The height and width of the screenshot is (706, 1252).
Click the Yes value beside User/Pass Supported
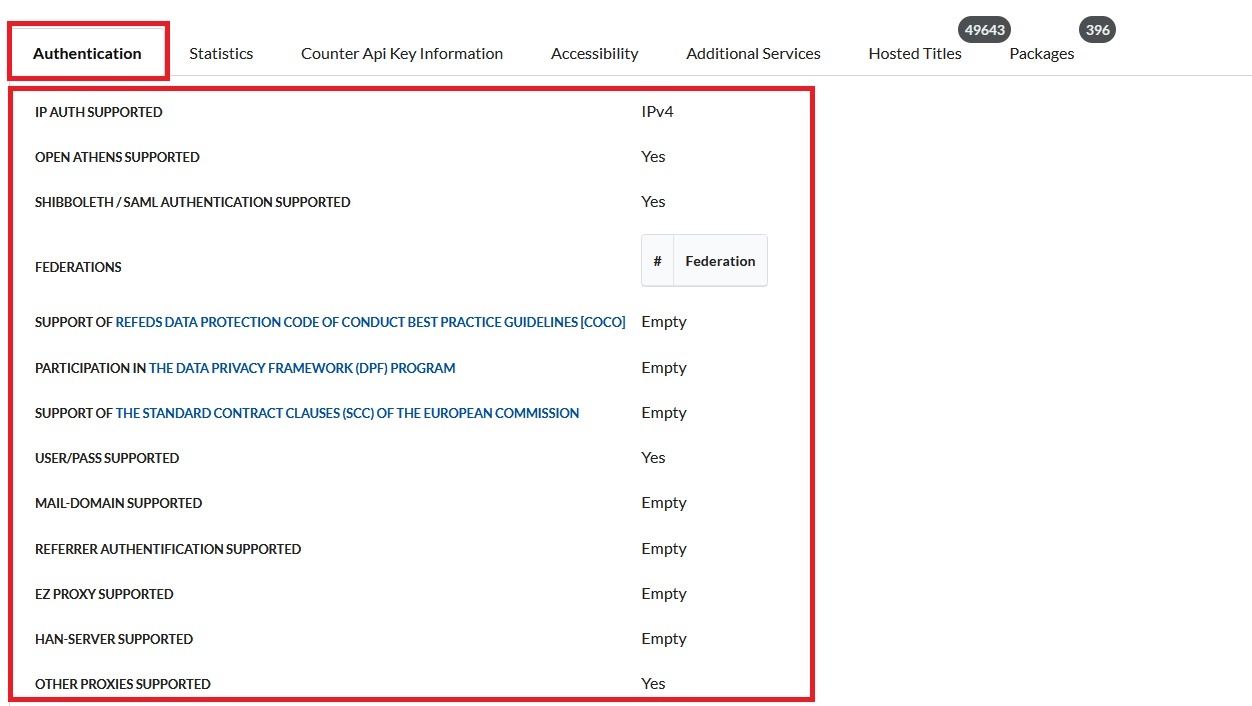click(x=653, y=457)
